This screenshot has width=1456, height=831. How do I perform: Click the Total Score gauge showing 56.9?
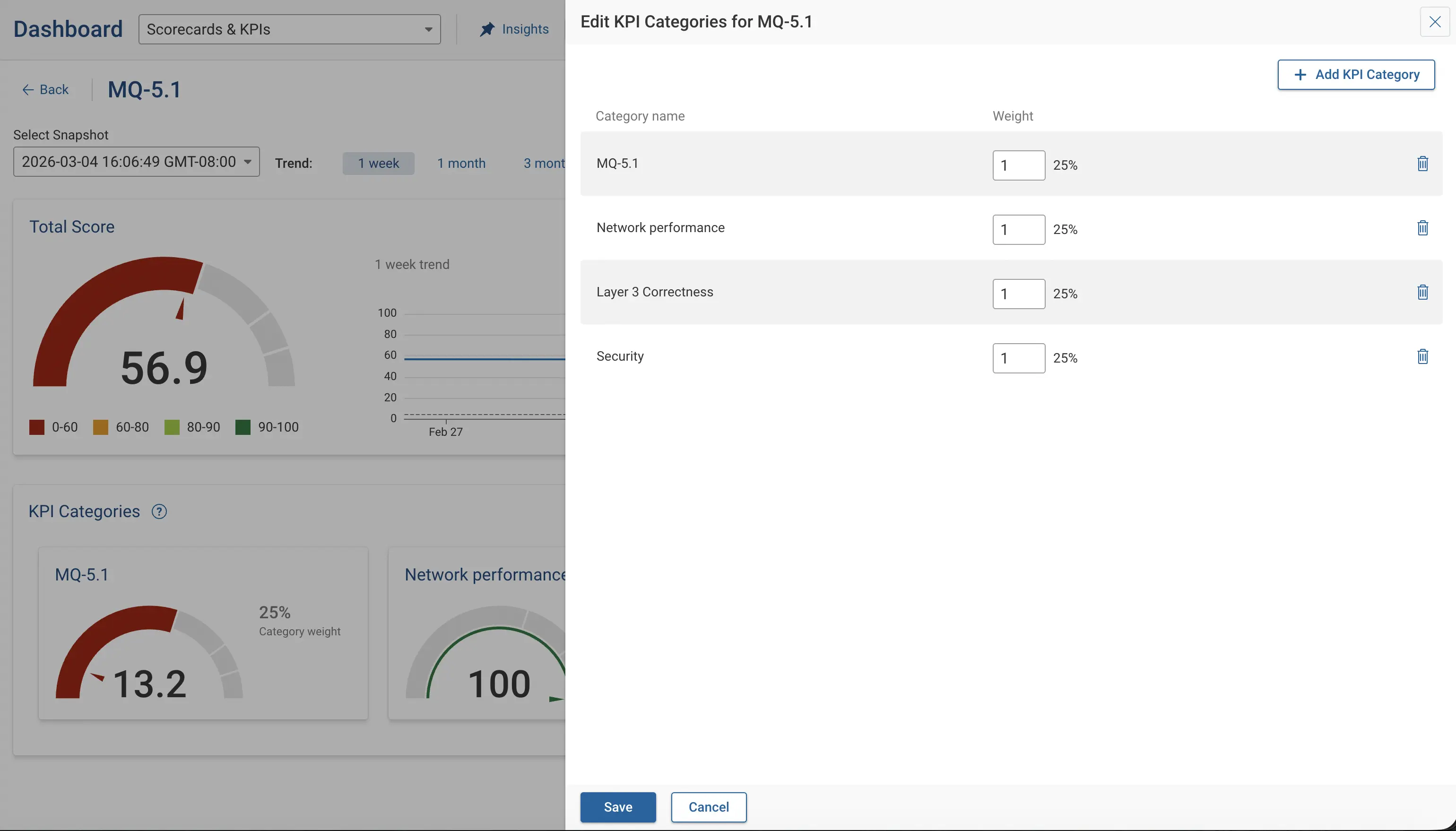coord(164,322)
